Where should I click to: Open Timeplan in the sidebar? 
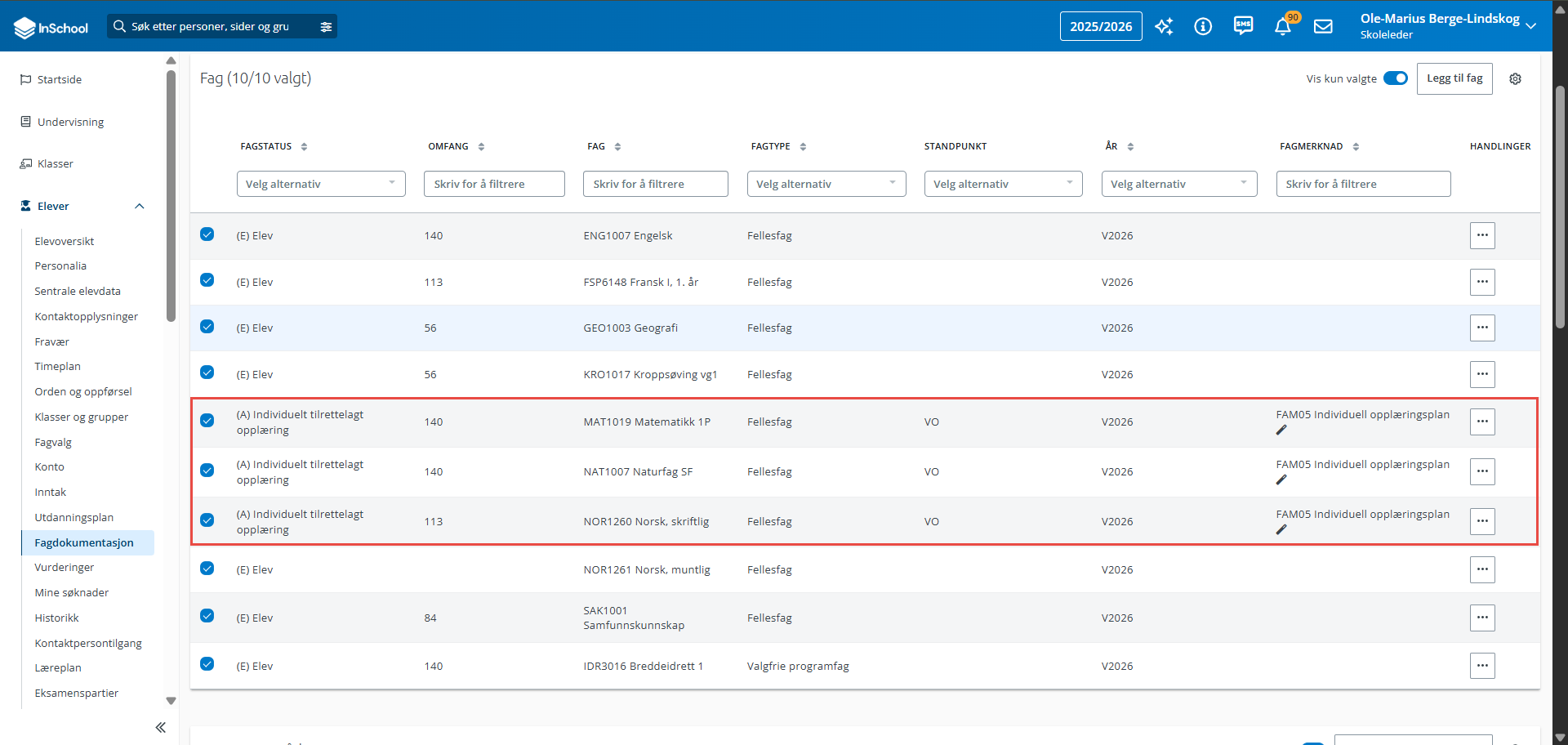57,366
